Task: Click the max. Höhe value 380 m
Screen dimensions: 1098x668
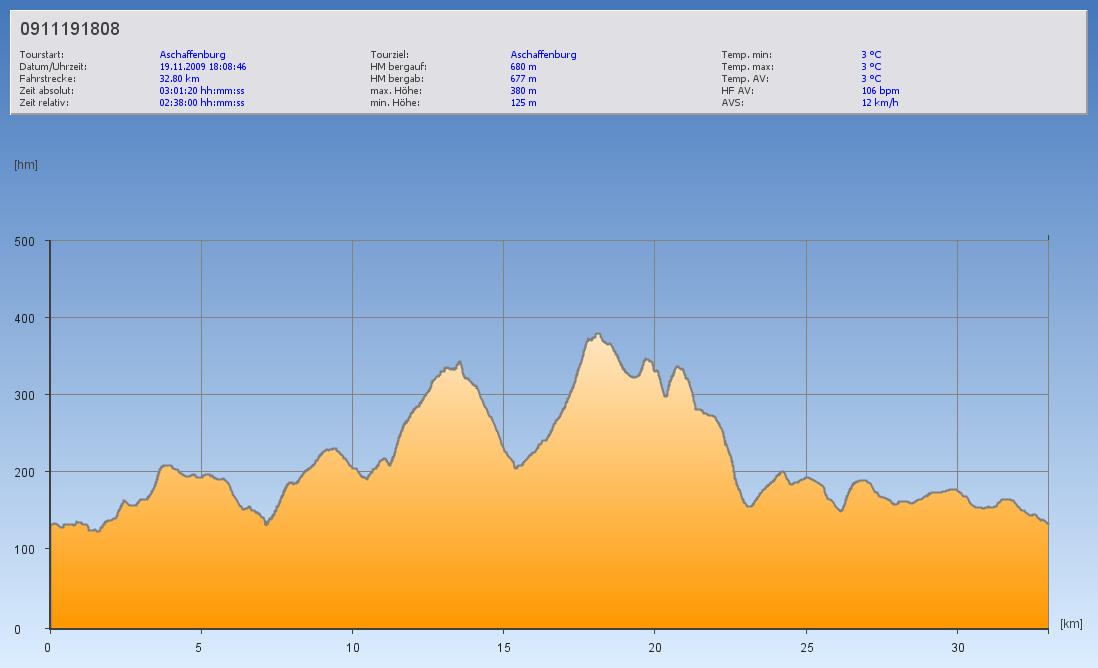Action: click(x=523, y=90)
